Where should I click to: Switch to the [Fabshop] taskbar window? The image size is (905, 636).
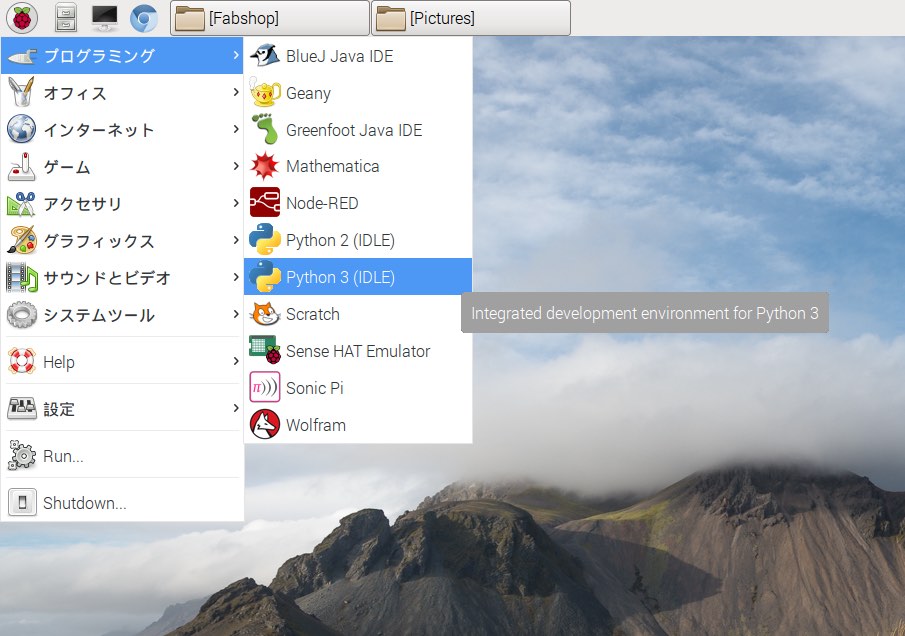point(270,18)
